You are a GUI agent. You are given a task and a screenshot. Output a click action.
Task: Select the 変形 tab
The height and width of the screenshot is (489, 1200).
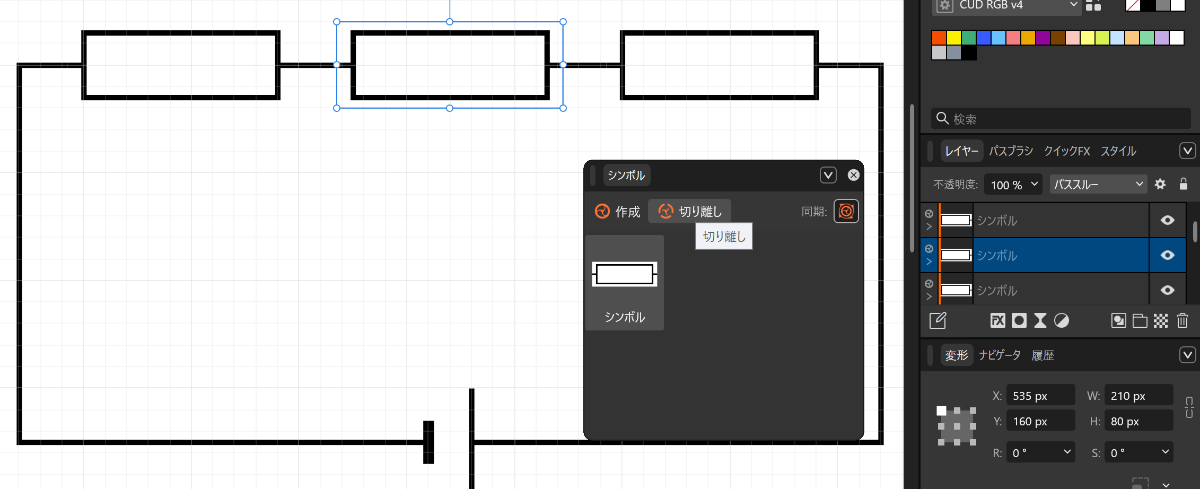pos(957,355)
